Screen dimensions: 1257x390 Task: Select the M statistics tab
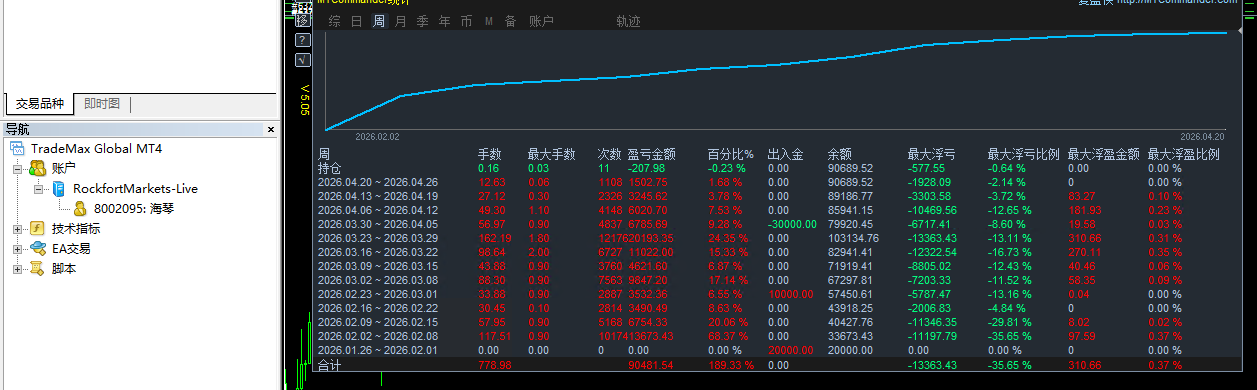489,21
